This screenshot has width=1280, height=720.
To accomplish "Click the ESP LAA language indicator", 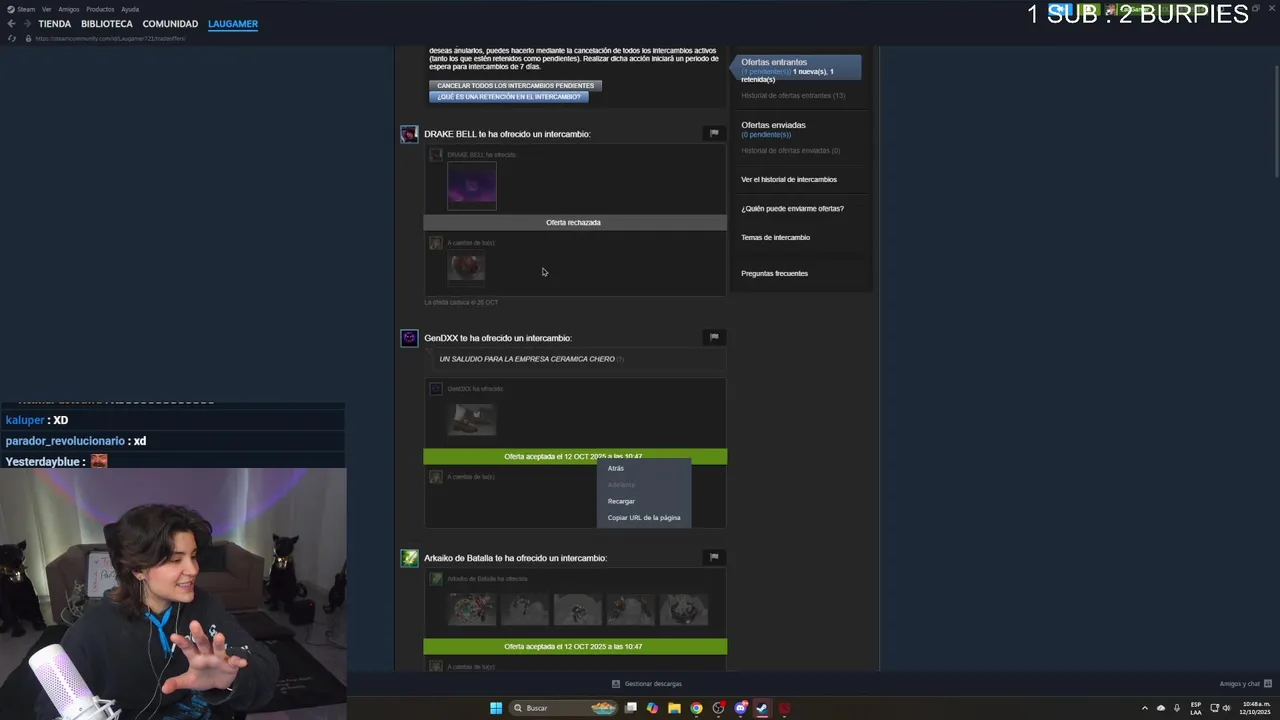I will coord(1196,708).
